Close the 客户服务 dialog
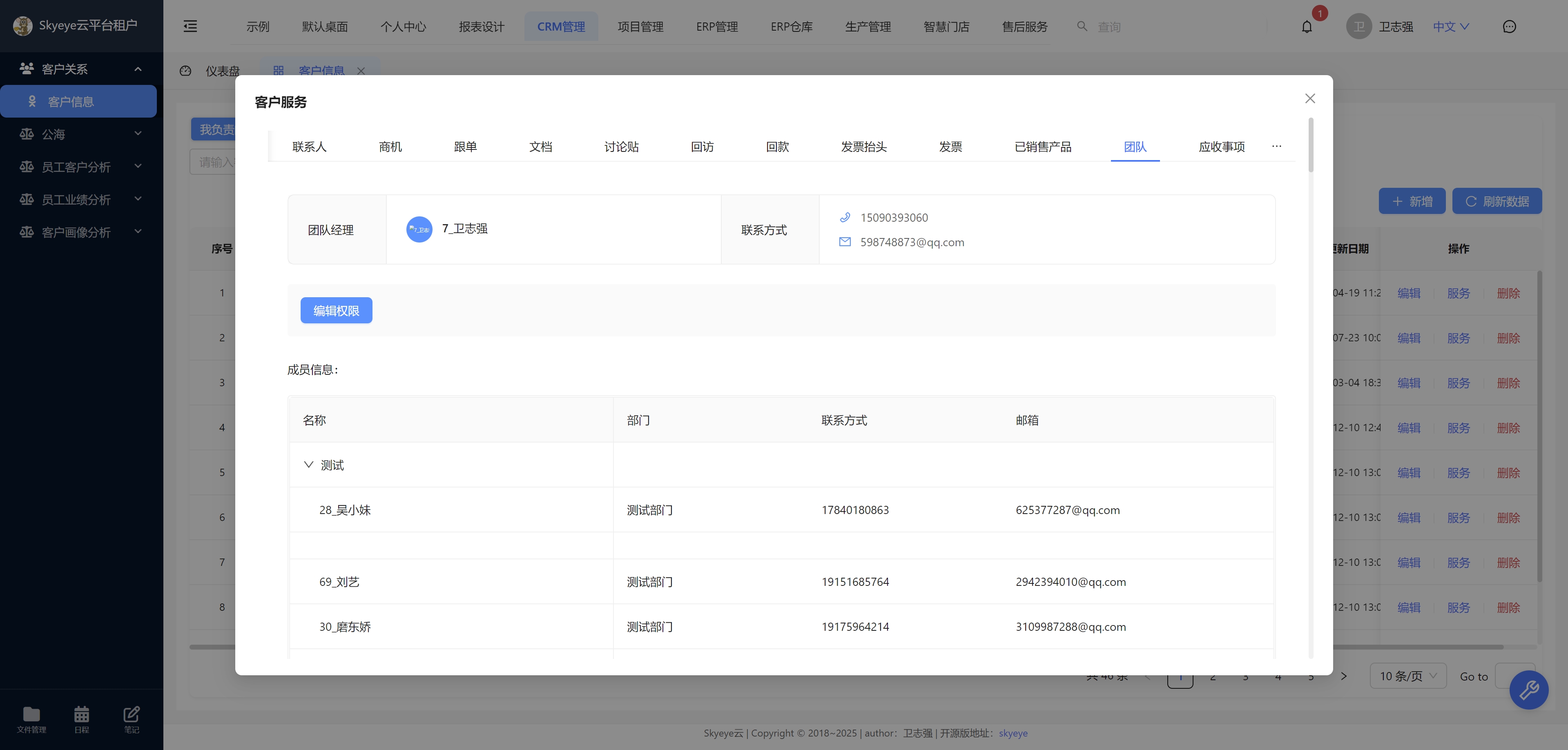 1310,98
